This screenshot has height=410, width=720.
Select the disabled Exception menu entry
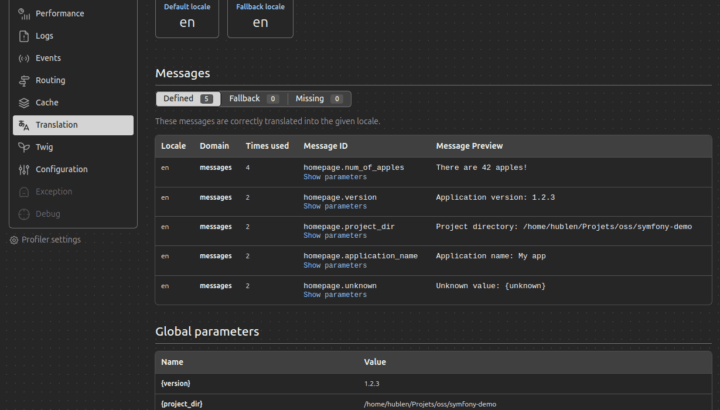pos(73,192)
